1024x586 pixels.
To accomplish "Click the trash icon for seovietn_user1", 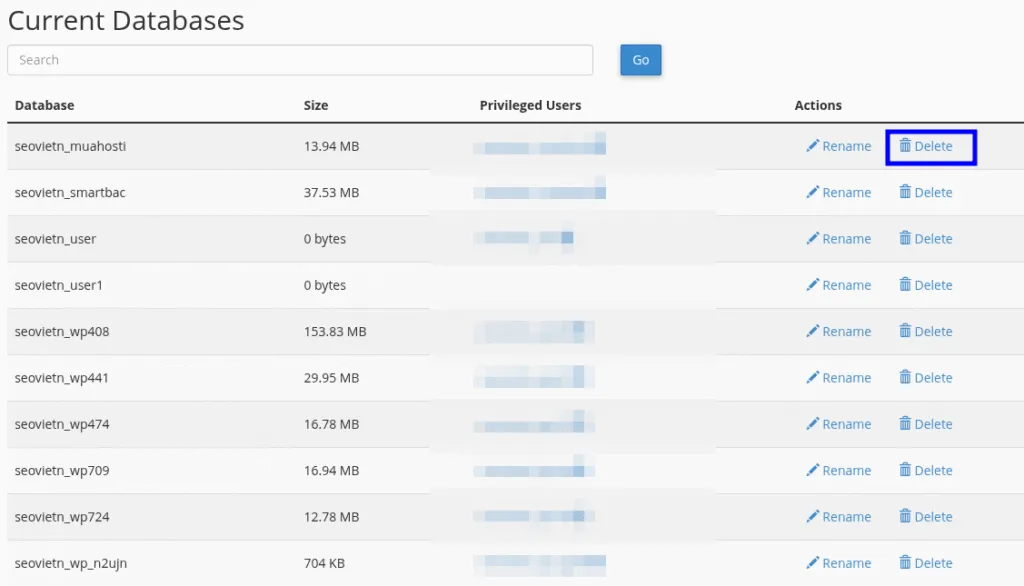I will [905, 285].
